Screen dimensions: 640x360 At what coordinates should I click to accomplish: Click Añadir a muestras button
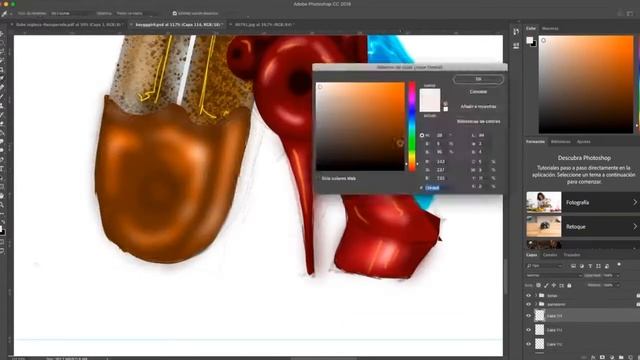(478, 107)
